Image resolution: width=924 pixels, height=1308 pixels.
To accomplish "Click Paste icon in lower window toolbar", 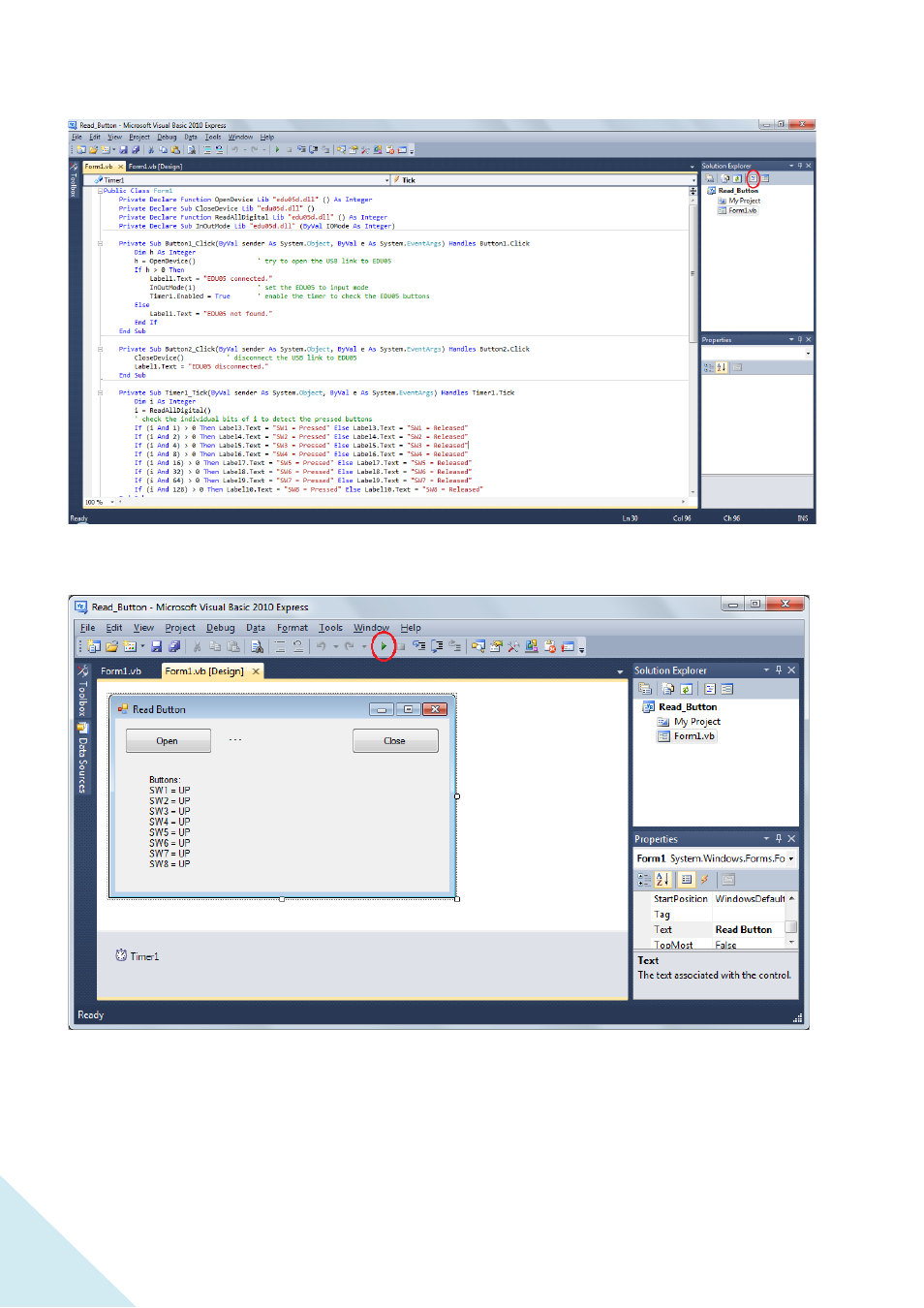I will 233,646.
